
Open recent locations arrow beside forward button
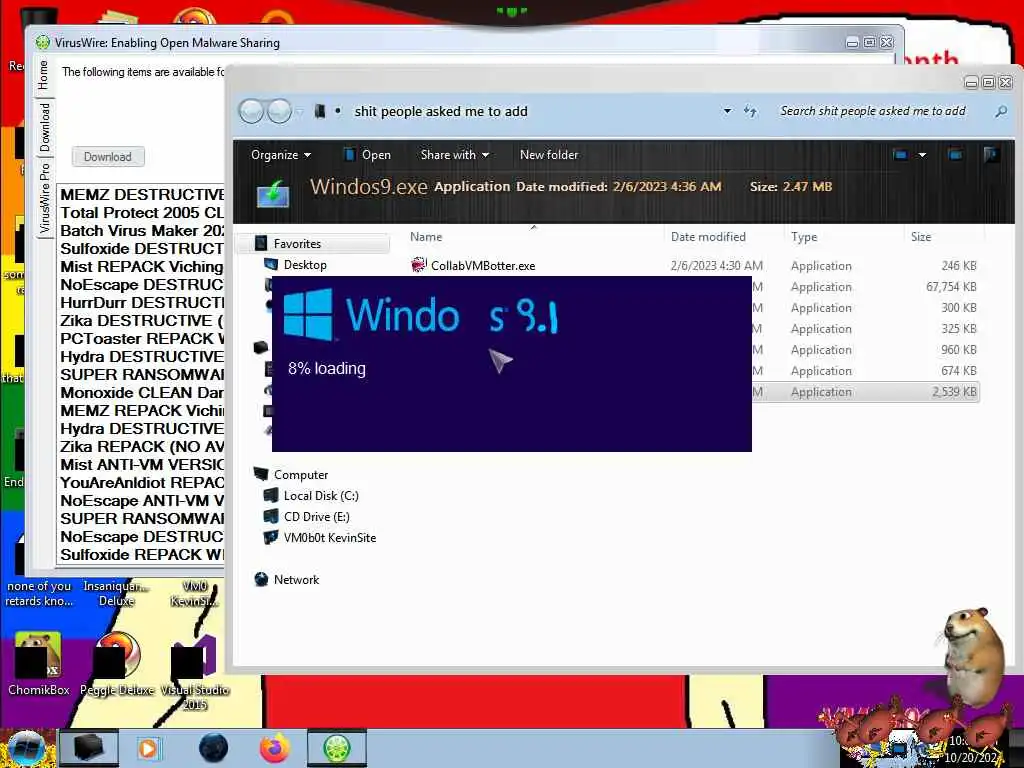pos(300,112)
